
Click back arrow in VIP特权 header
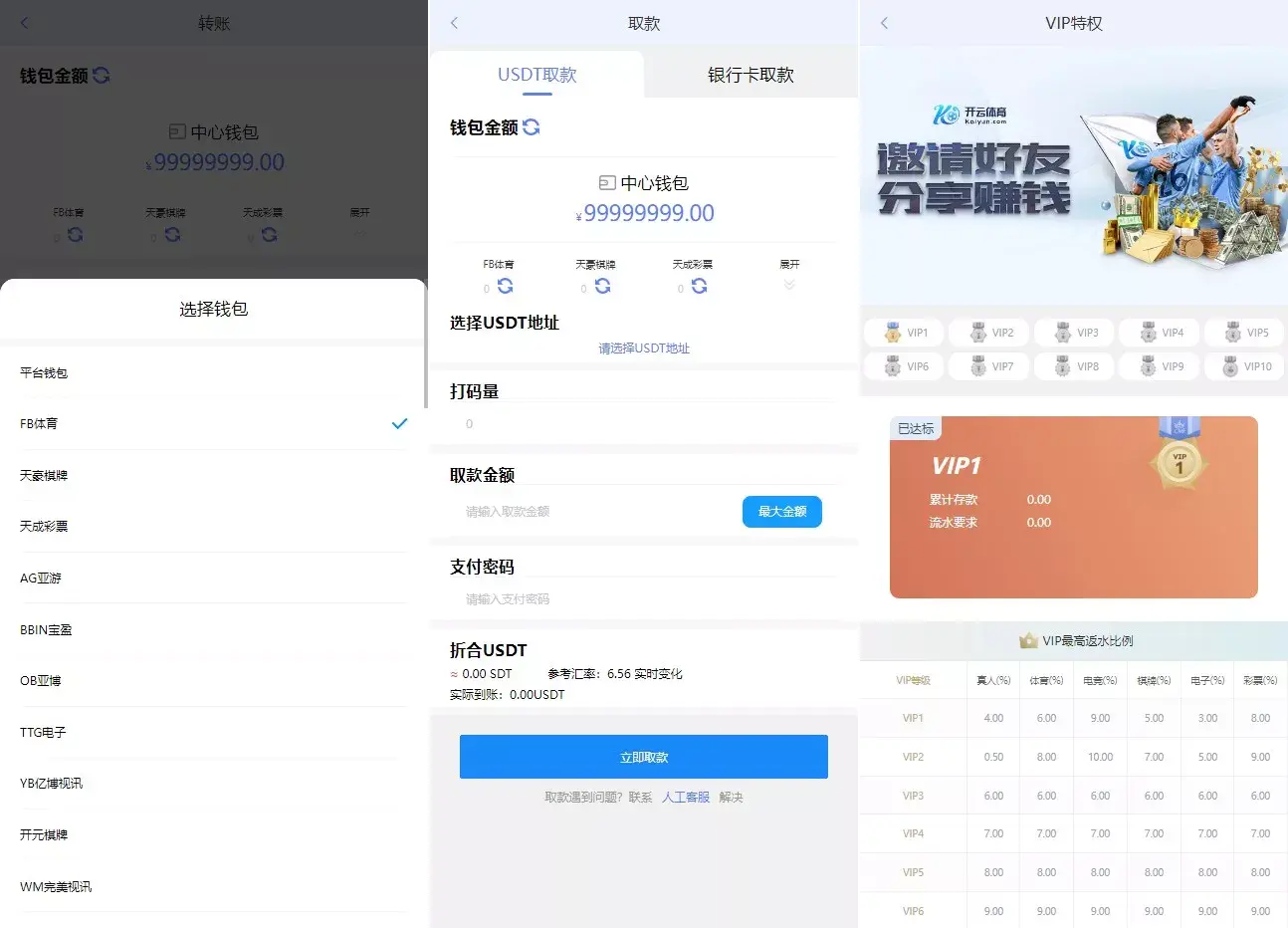point(884,23)
